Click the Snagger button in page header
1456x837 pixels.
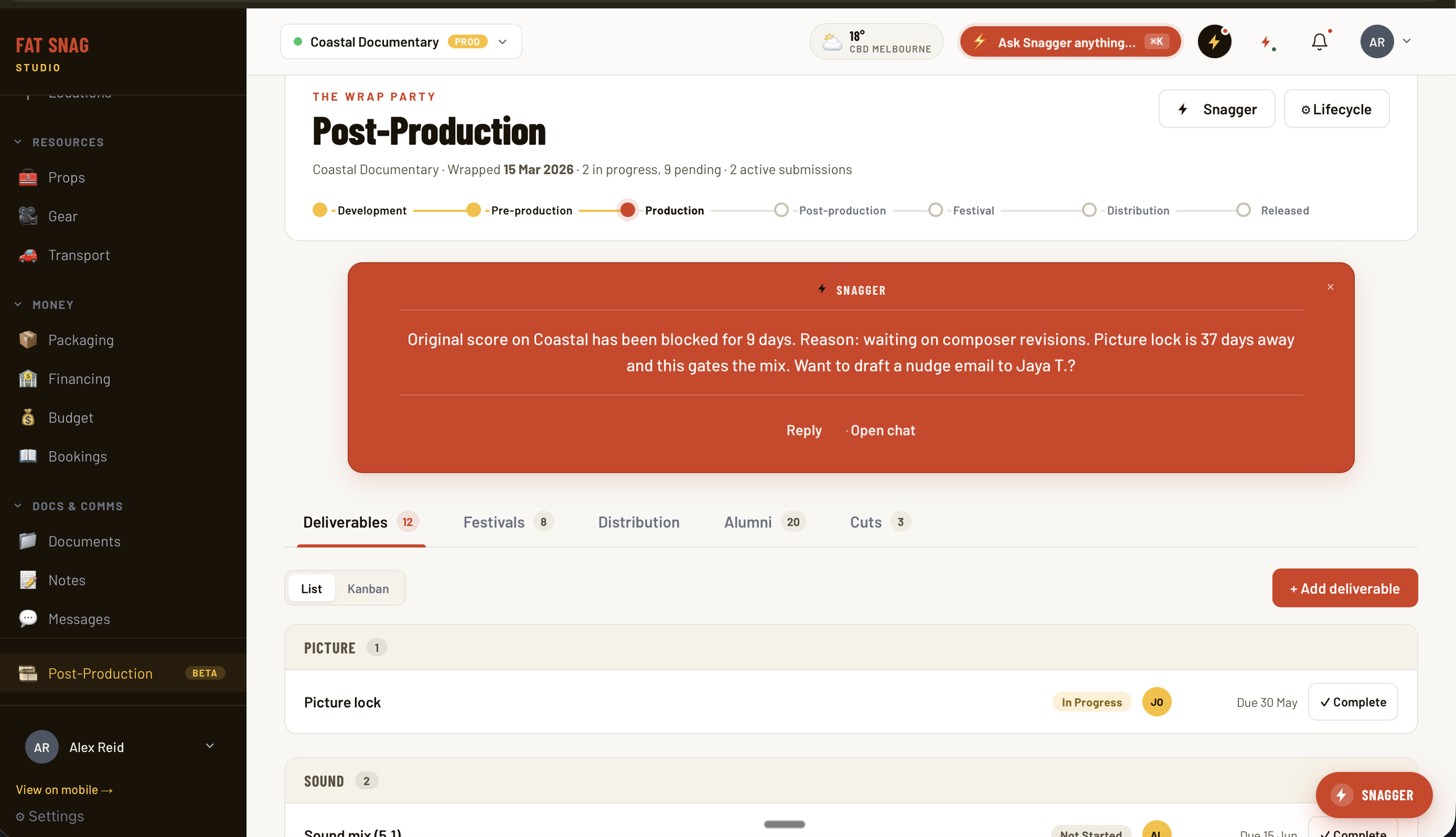(1216, 109)
